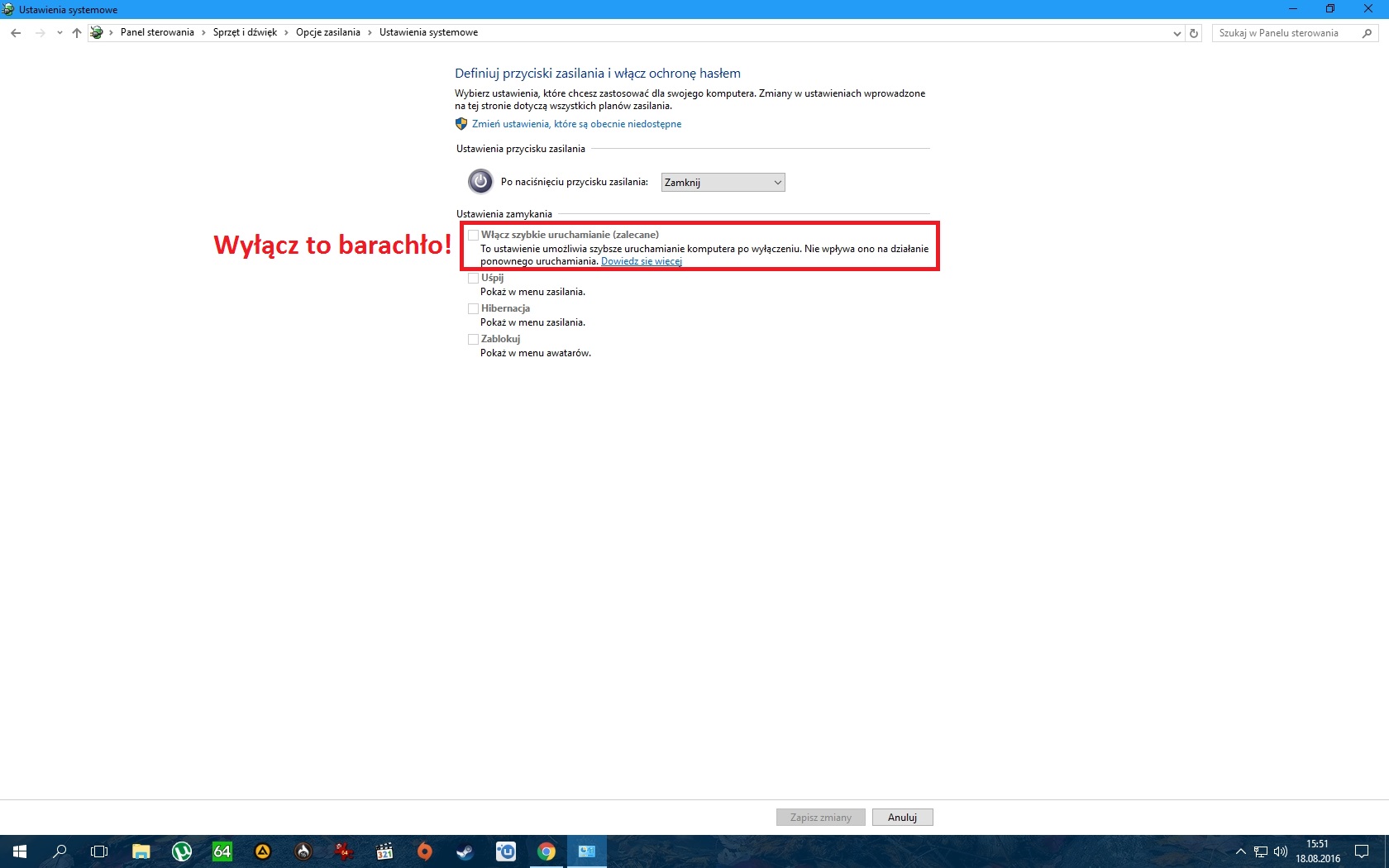Click the active Control Panel taskbar icon

586,851
